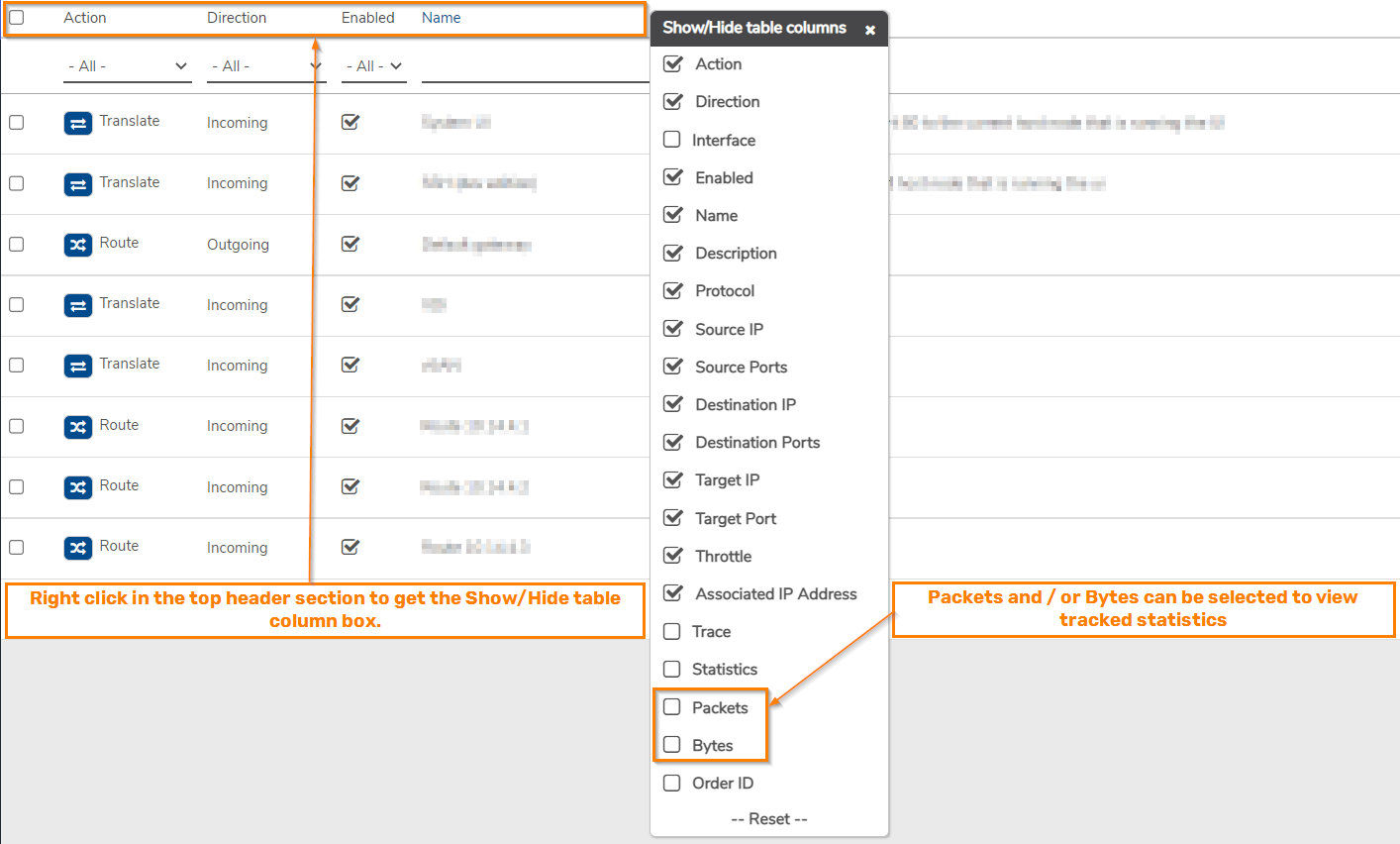The height and width of the screenshot is (844, 1400).
Task: Click the Incoming cell in the last Route row
Action: (237, 548)
